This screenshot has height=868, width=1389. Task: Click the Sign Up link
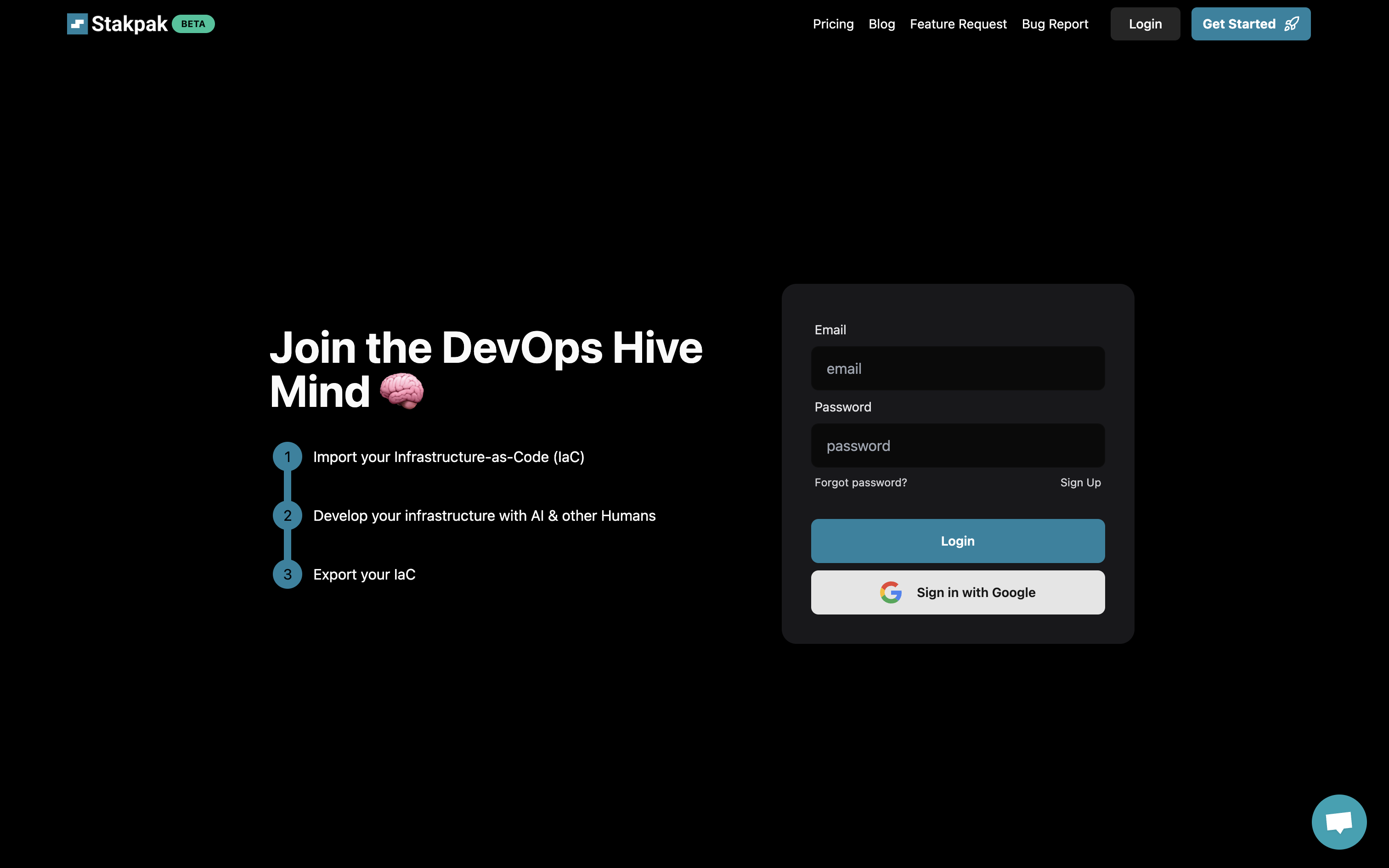(x=1080, y=483)
